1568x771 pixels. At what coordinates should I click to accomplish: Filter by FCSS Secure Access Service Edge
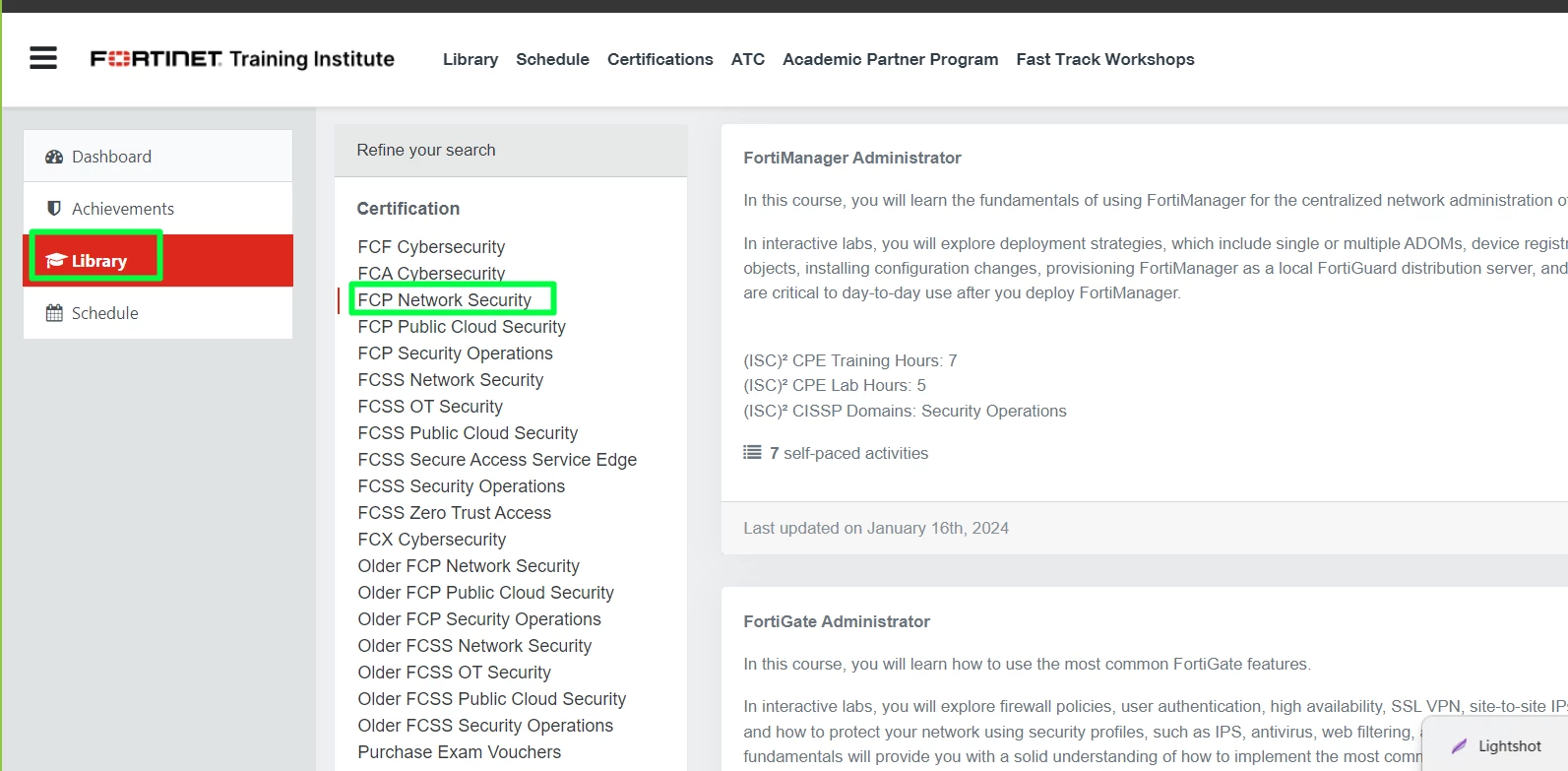pyautogui.click(x=497, y=460)
